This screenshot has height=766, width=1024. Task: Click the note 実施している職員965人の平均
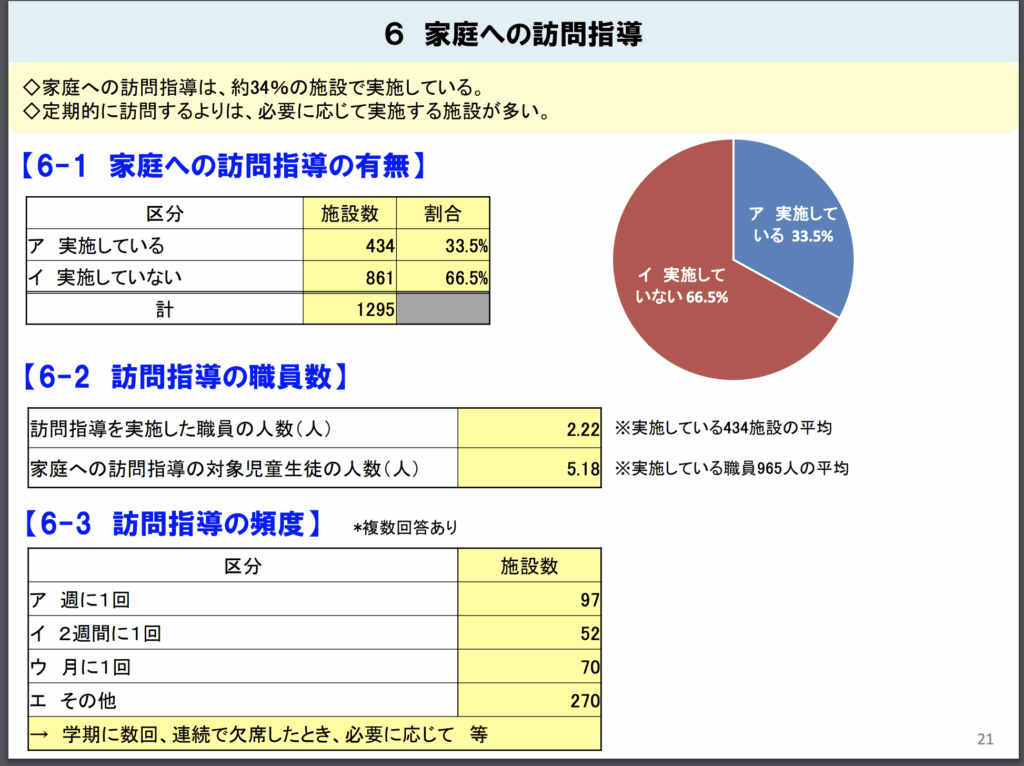731,467
